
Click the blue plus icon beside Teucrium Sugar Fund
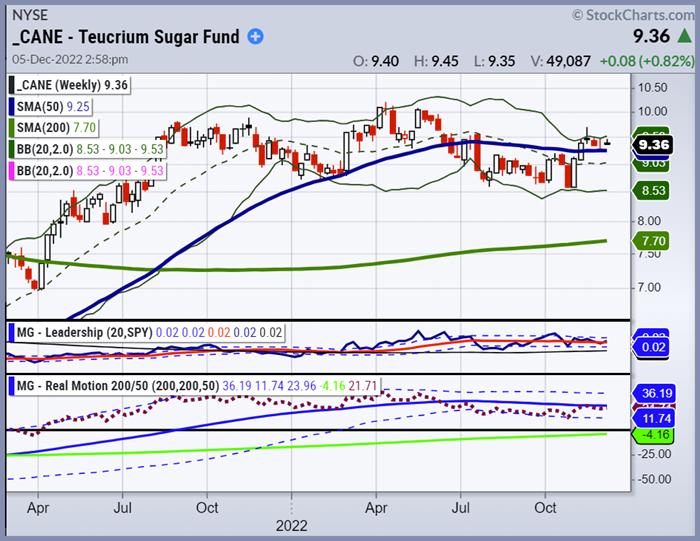tap(256, 37)
